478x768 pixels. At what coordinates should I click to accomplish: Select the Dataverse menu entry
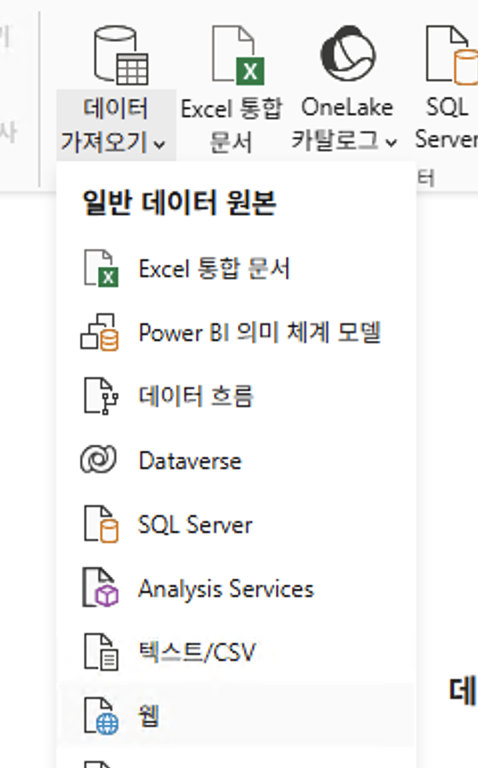point(190,461)
